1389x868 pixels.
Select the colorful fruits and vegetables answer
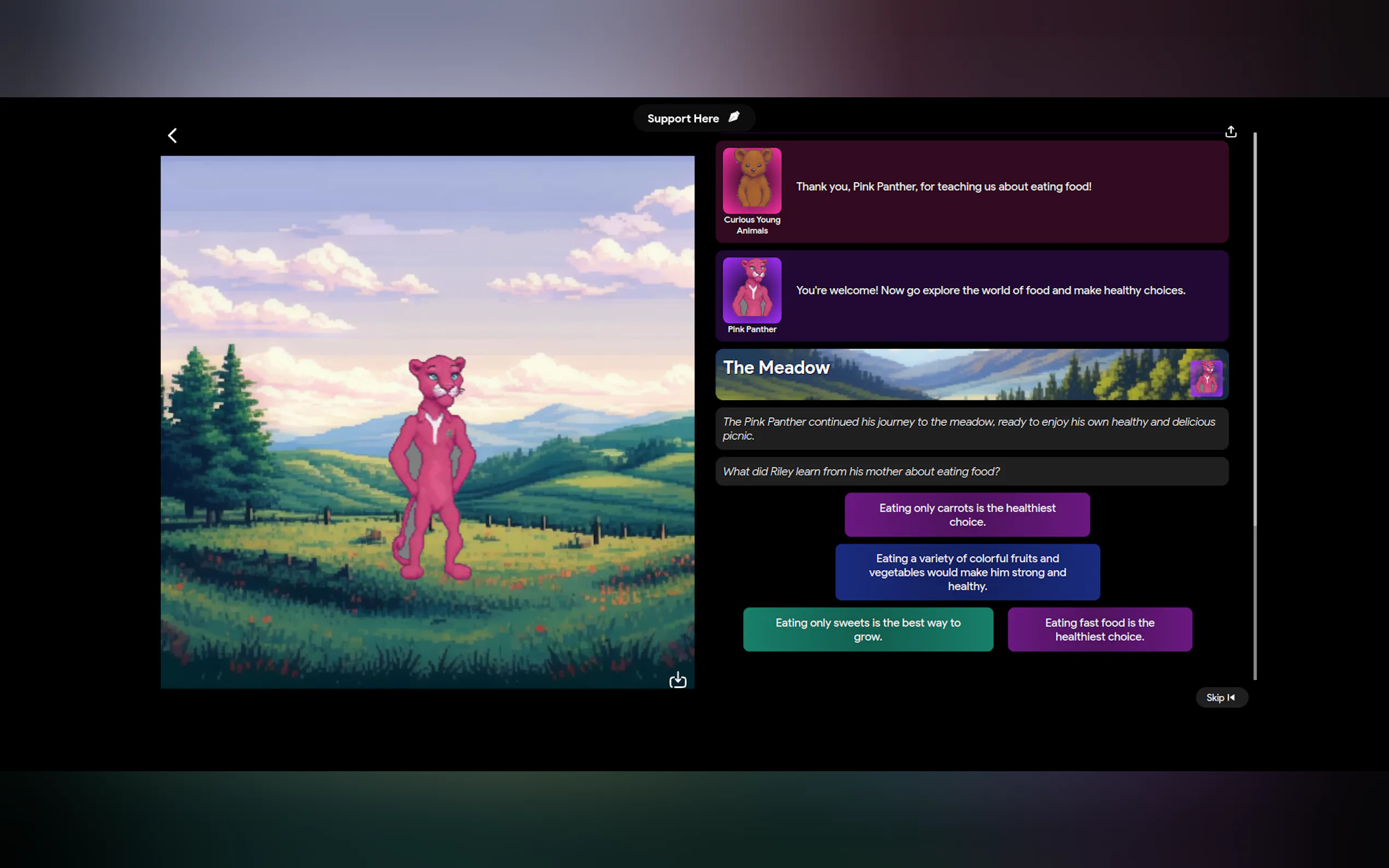967,572
